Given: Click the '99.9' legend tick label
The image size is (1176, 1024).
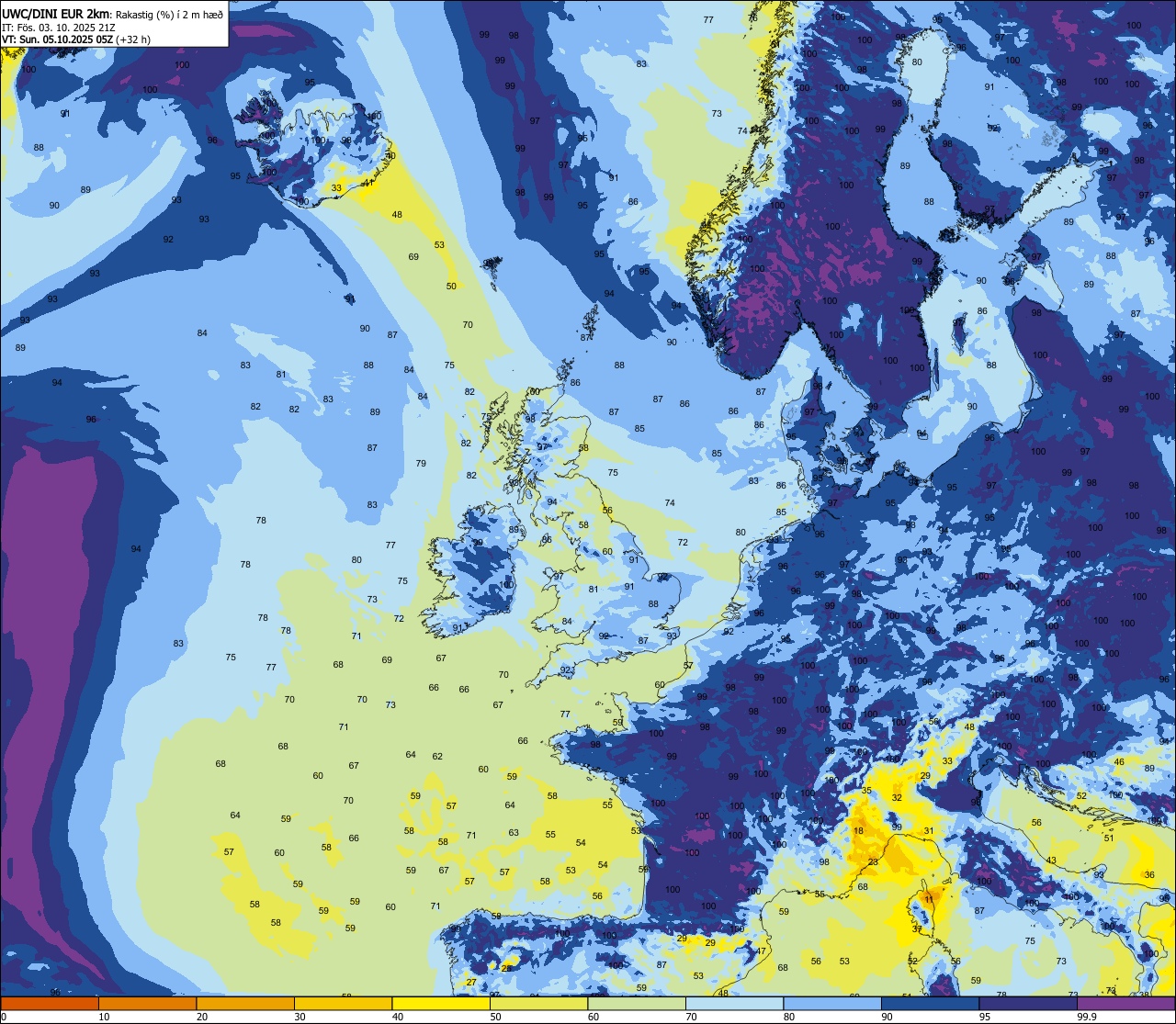Looking at the screenshot, I should point(1088,1017).
